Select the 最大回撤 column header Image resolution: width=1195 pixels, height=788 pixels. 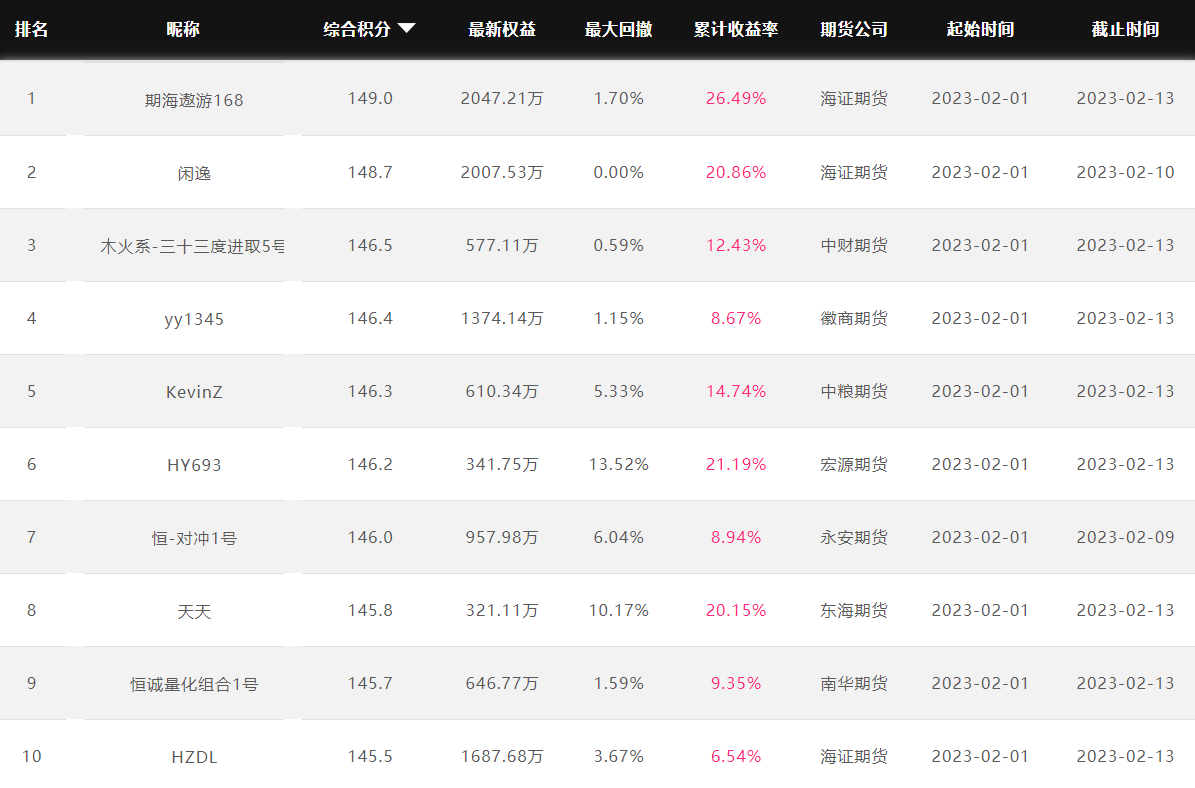pyautogui.click(x=619, y=29)
